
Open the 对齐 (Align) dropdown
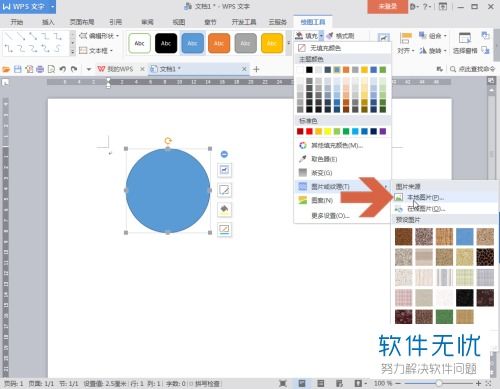pos(406,51)
